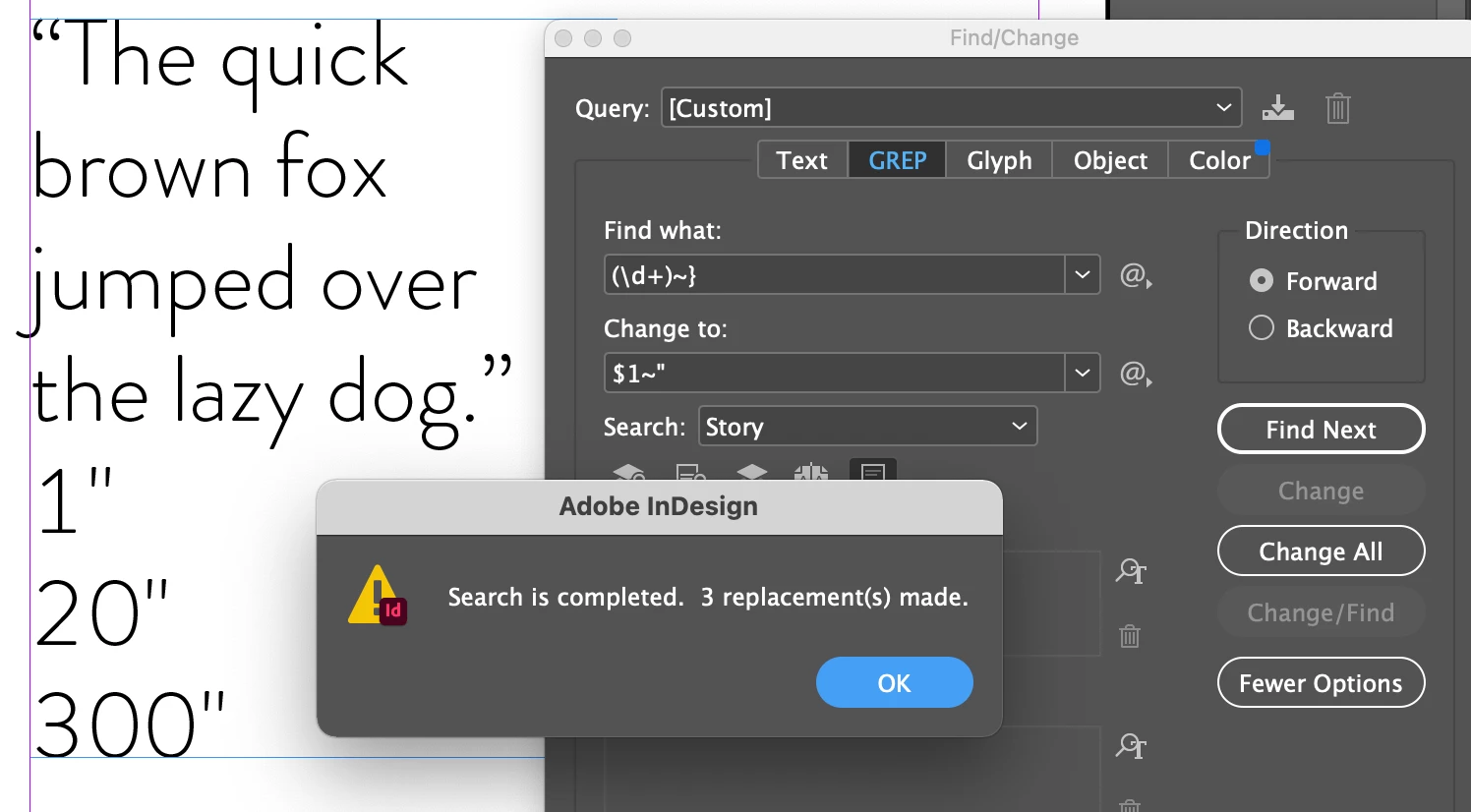
Task: Click the Change All button
Action: [1321, 551]
